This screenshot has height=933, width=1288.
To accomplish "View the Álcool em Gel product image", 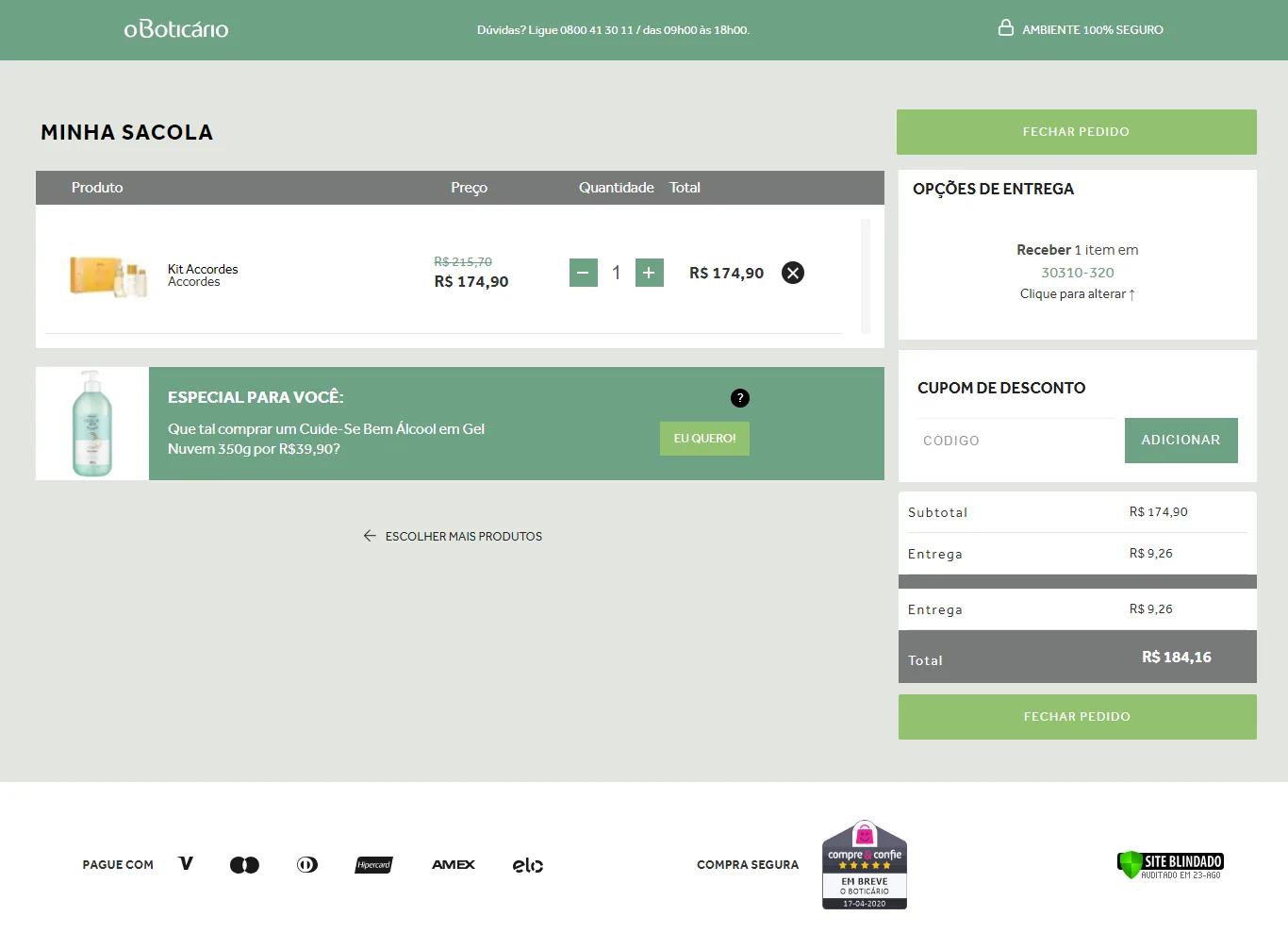I will pos(92,424).
